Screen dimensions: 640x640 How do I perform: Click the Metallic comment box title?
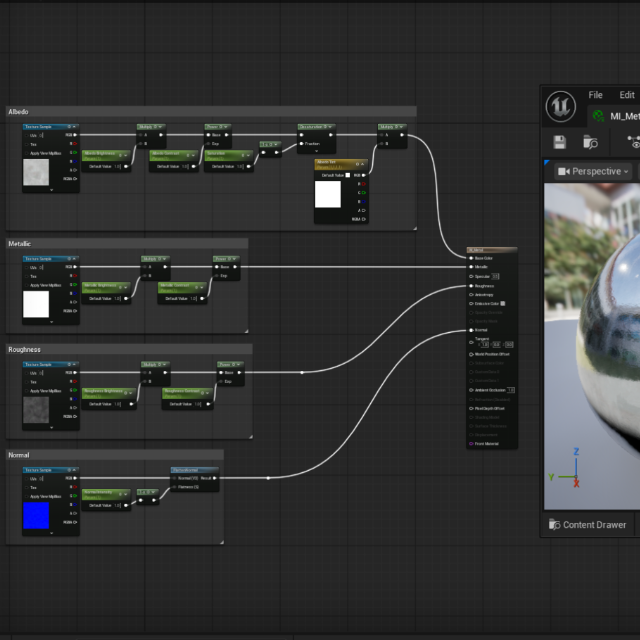point(19,244)
